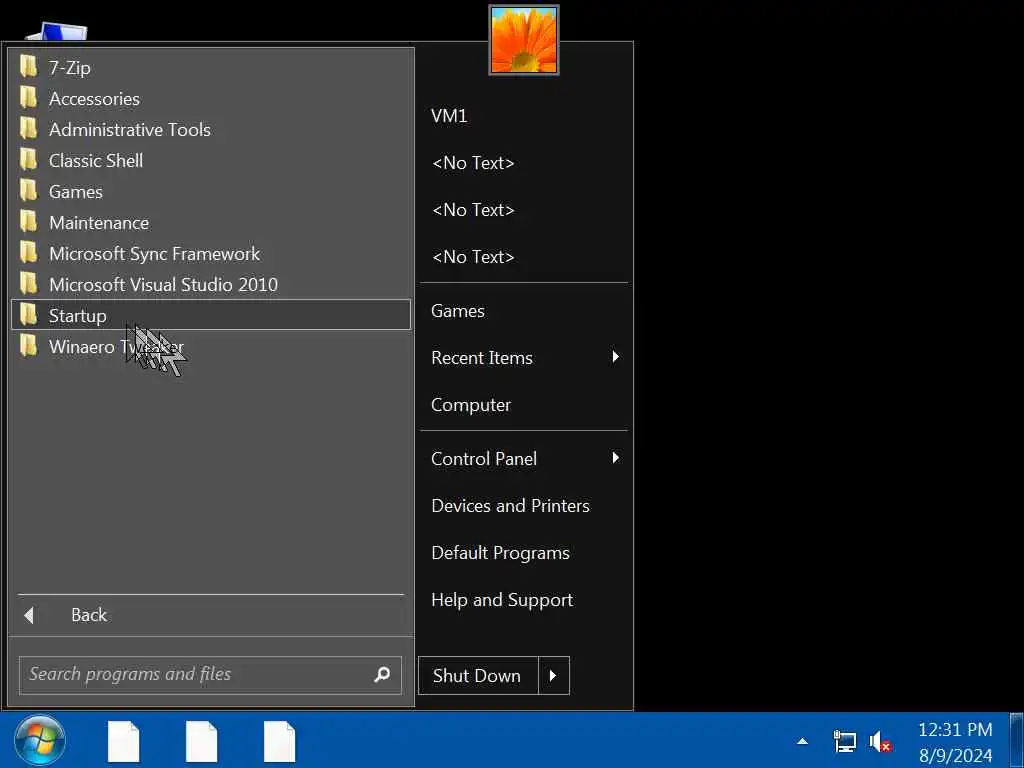Open Recent Items menu entry

pyautogui.click(x=482, y=358)
